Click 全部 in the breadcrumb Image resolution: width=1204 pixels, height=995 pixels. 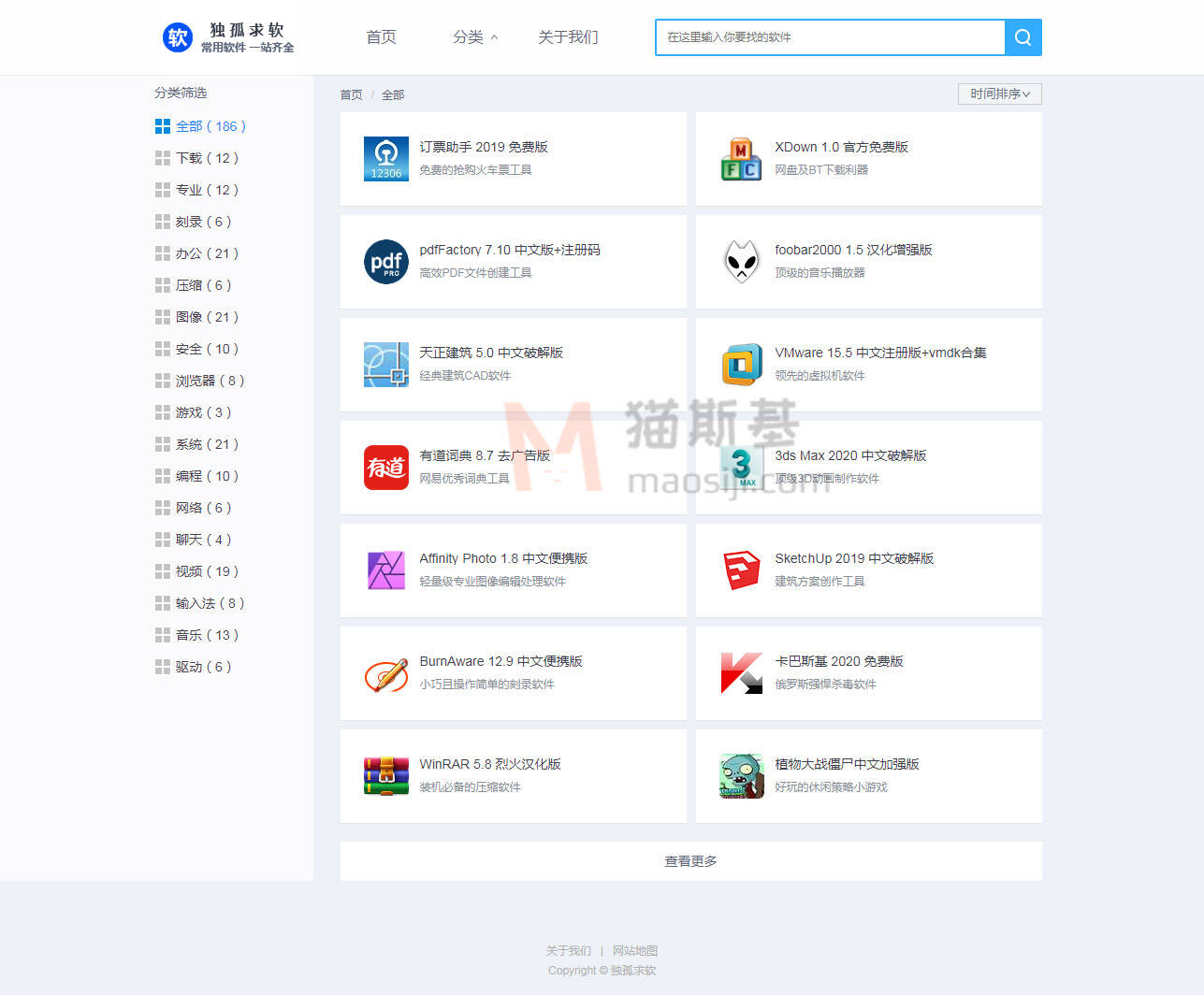click(x=393, y=94)
